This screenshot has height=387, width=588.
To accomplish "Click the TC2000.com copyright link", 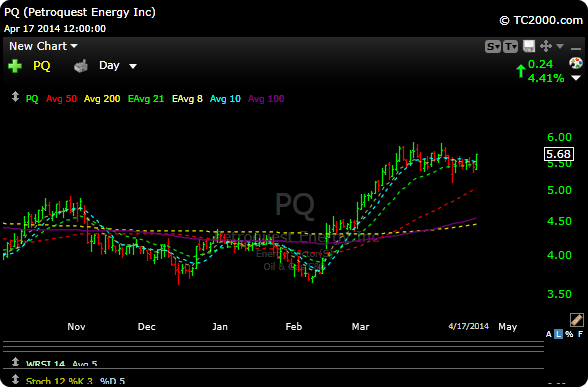I will click(541, 20).
